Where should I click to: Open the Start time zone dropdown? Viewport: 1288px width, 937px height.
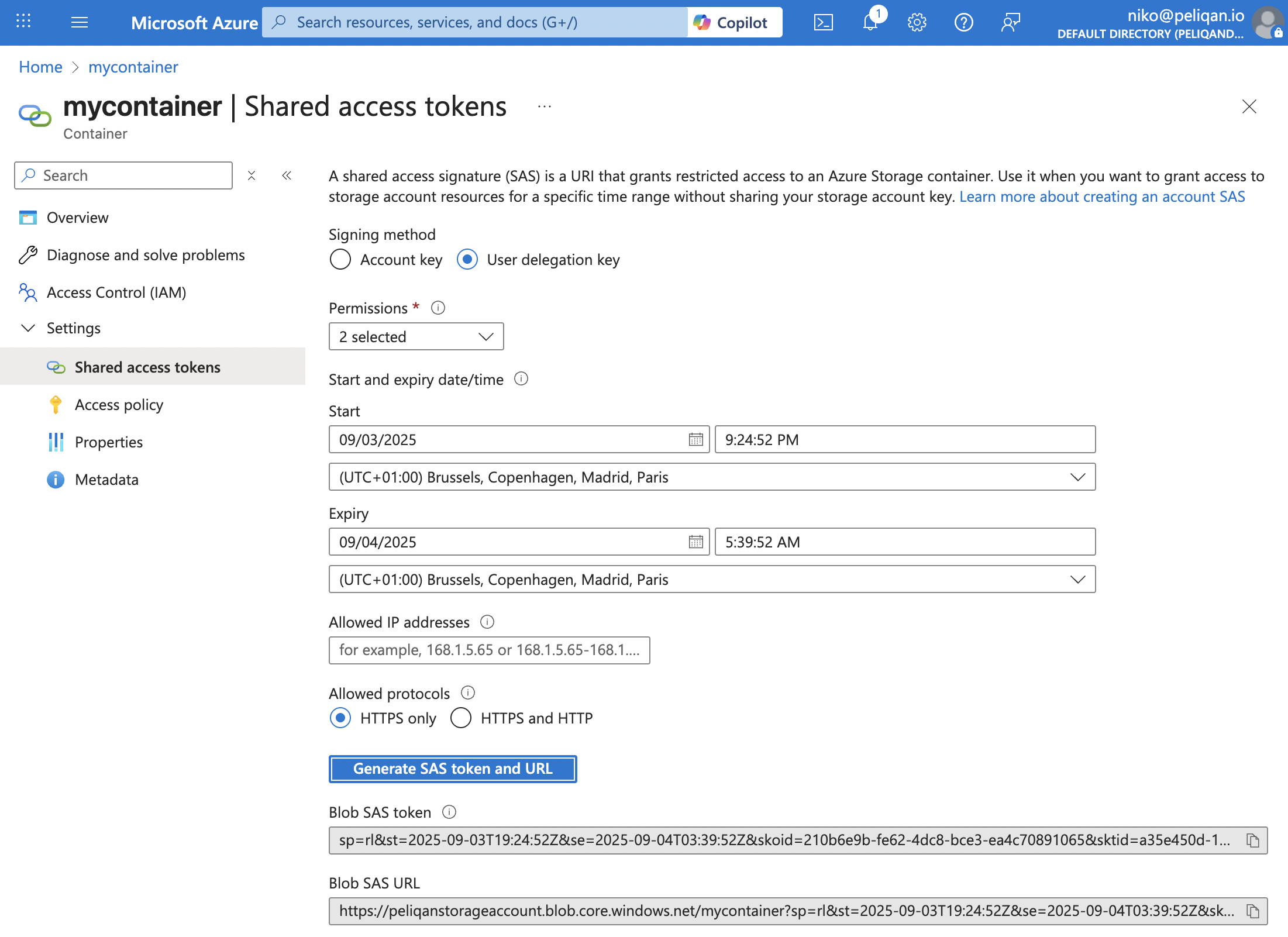coord(712,477)
